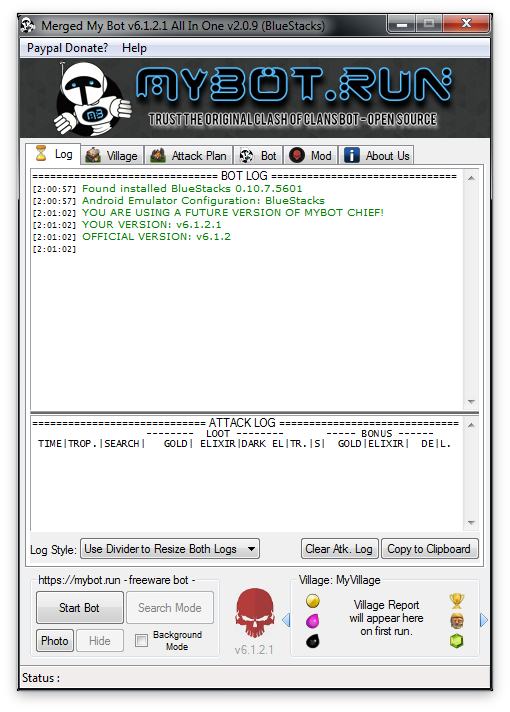Switch to the Bot tab
The width and height of the screenshot is (510, 712).
tap(258, 156)
